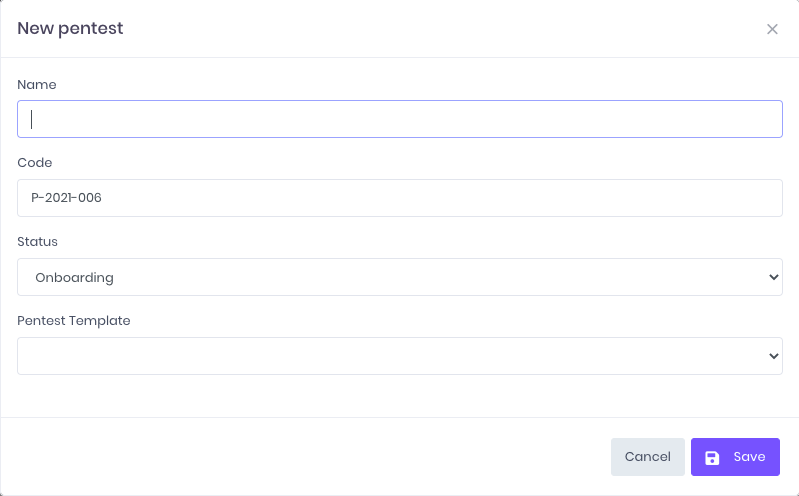This screenshot has height=496, width=799.
Task: Place cursor in the P-2021-006 code text
Action: 66,198
